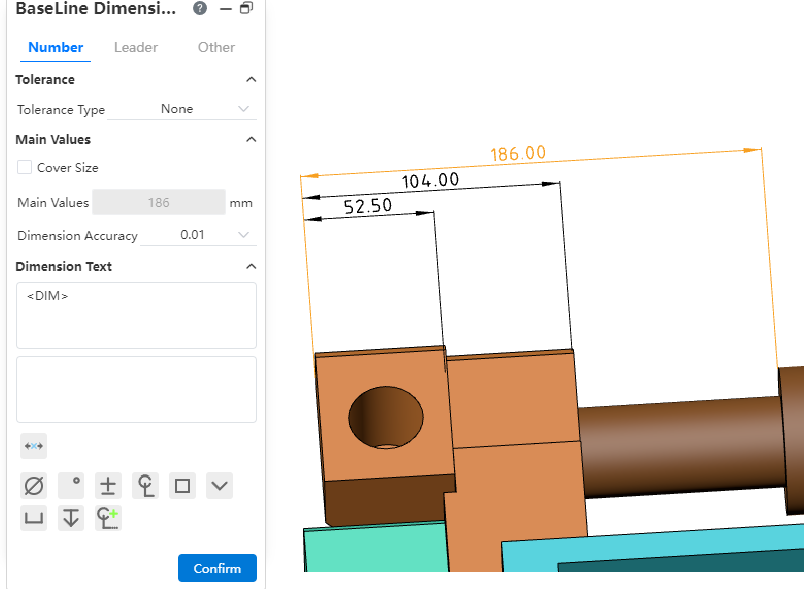This screenshot has height=593, width=804.
Task: Select the 52.50 dimension label
Action: click(368, 206)
